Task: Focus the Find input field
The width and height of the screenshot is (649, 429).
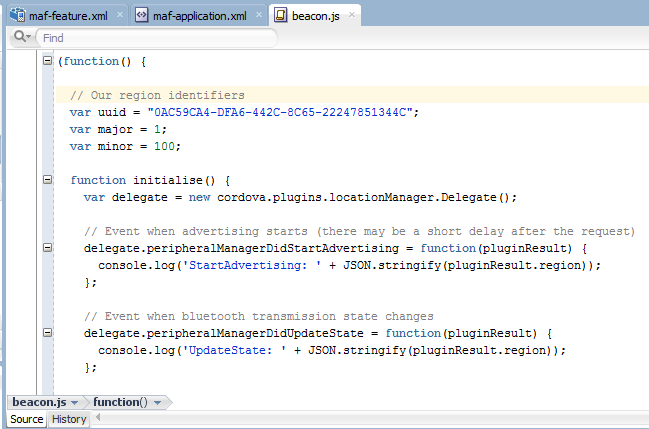Action: pos(156,38)
